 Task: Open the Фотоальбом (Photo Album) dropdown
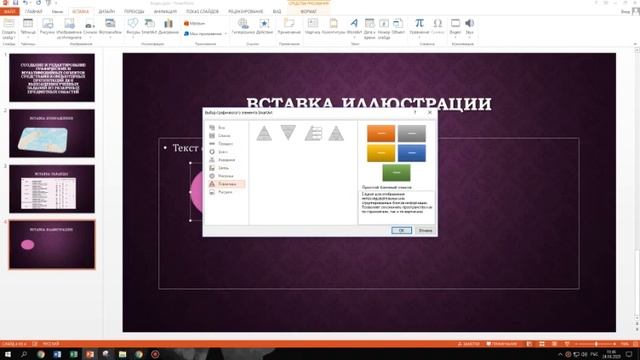point(110,37)
